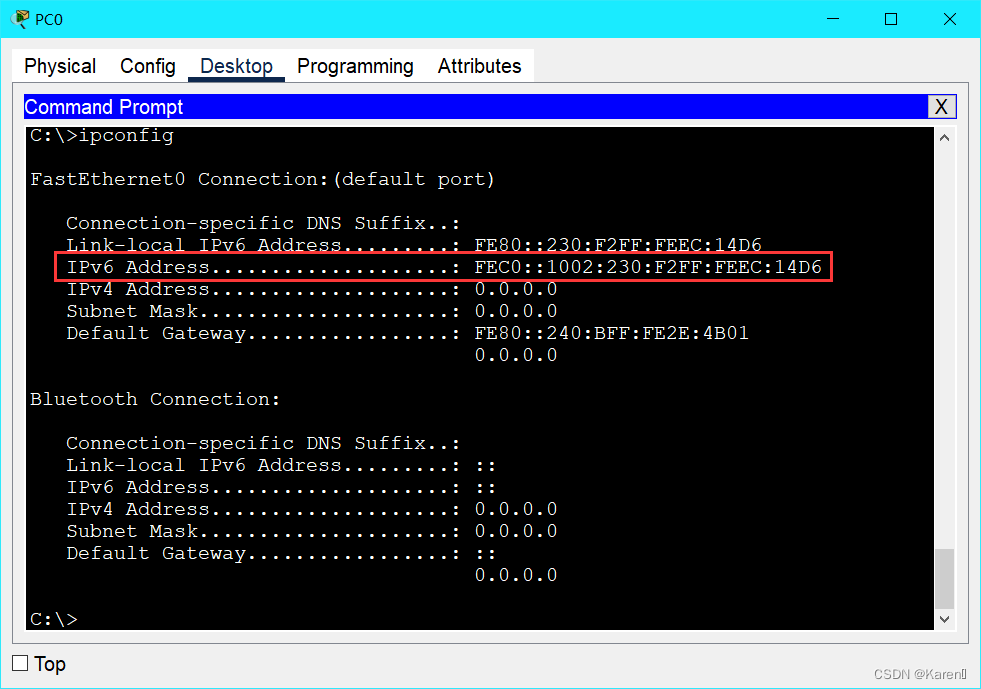The width and height of the screenshot is (981, 689).
Task: Click IPv6 address FEC0::1002:230:F2FF:FEEC:14D6
Action: (x=648, y=267)
